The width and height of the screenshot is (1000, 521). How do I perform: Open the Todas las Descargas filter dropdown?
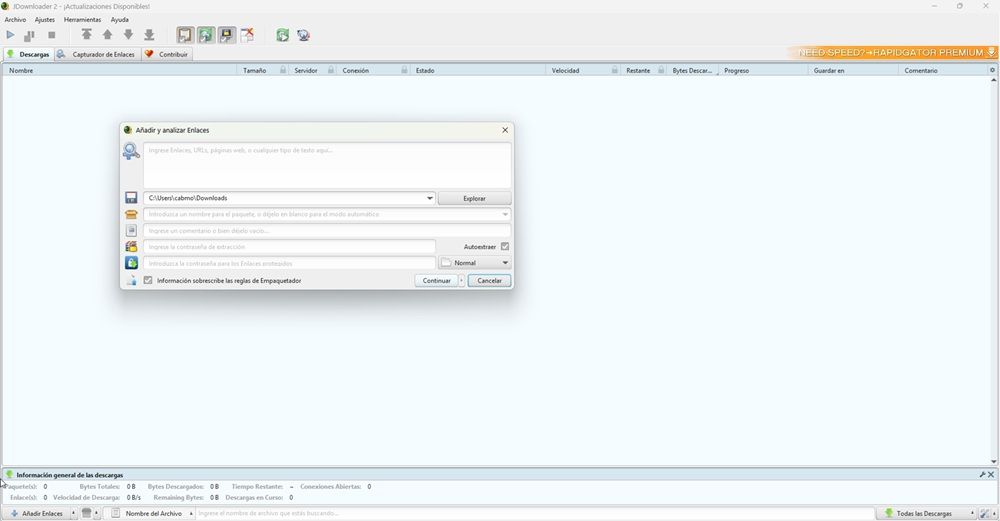[926, 513]
